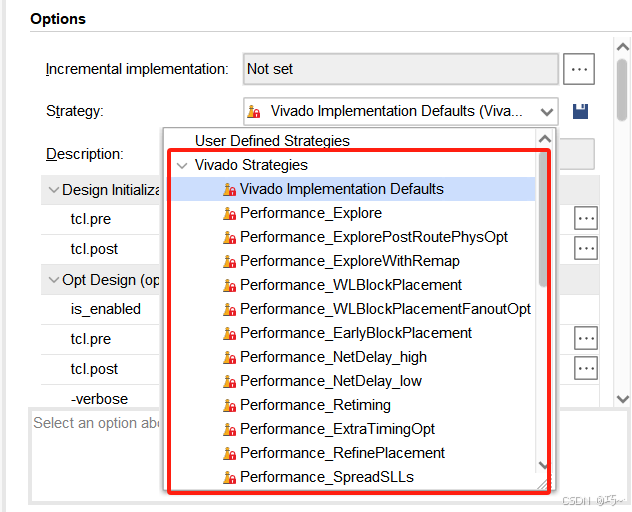Browse file for Design Initialization tcl.post

pyautogui.click(x=586, y=248)
